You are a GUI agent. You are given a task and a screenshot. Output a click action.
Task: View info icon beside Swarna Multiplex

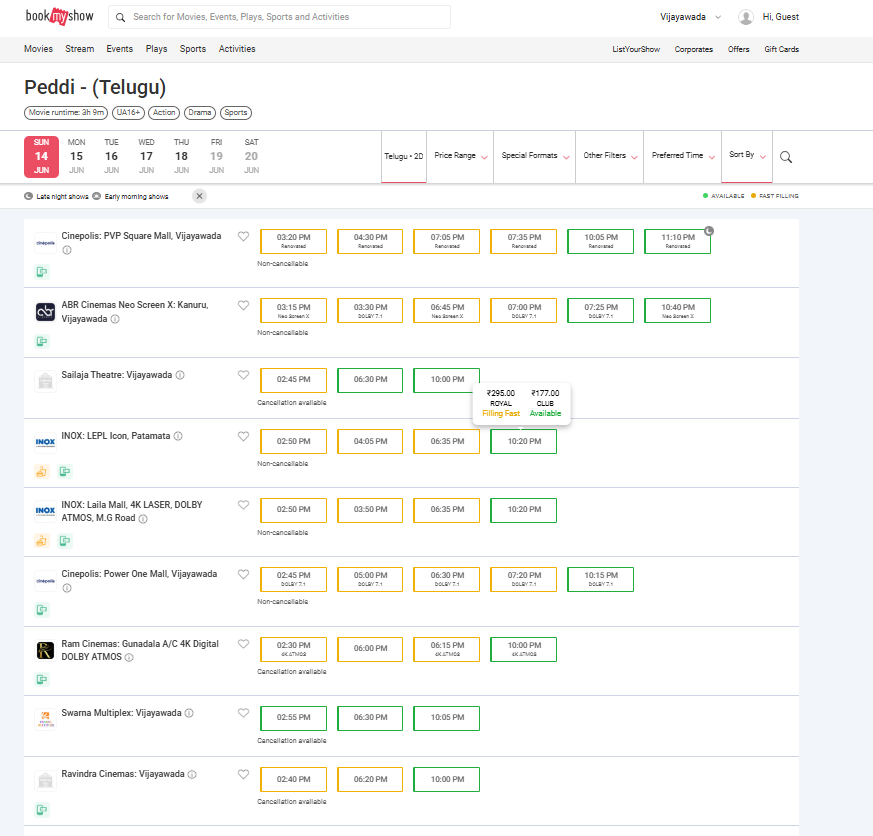coord(189,713)
